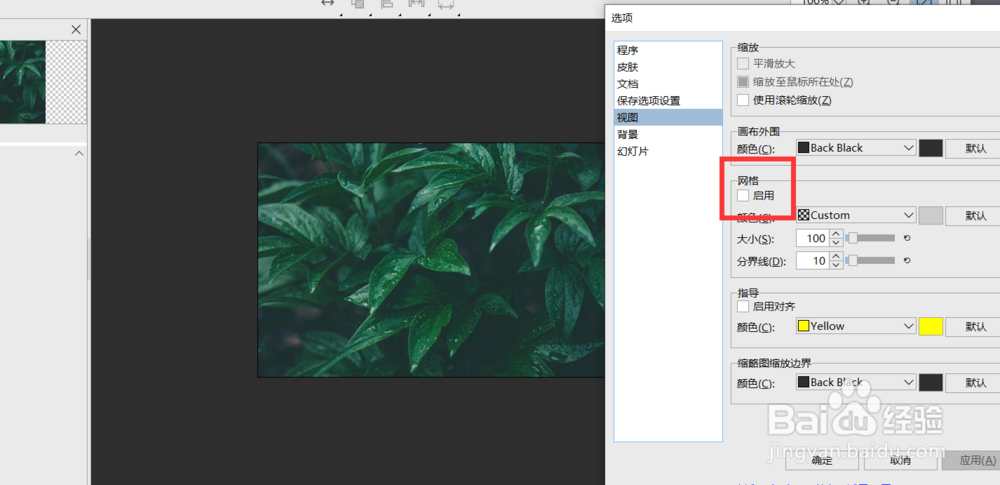
Task: Enable the grid with the 启用 checkbox
Action: (742, 195)
